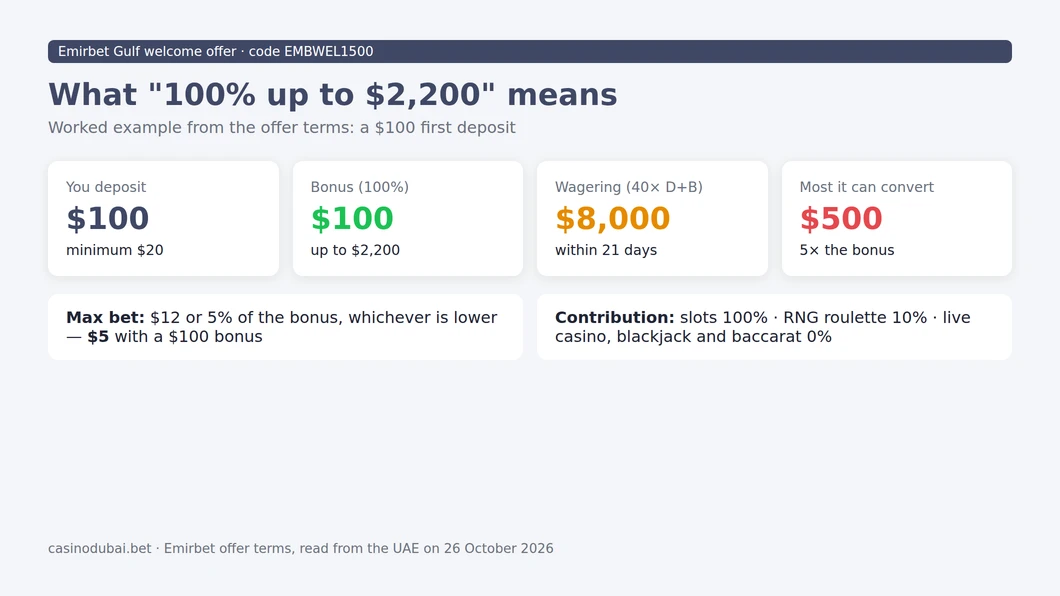Click the green $100 bonus amount
The height and width of the screenshot is (596, 1060).
tap(352, 218)
